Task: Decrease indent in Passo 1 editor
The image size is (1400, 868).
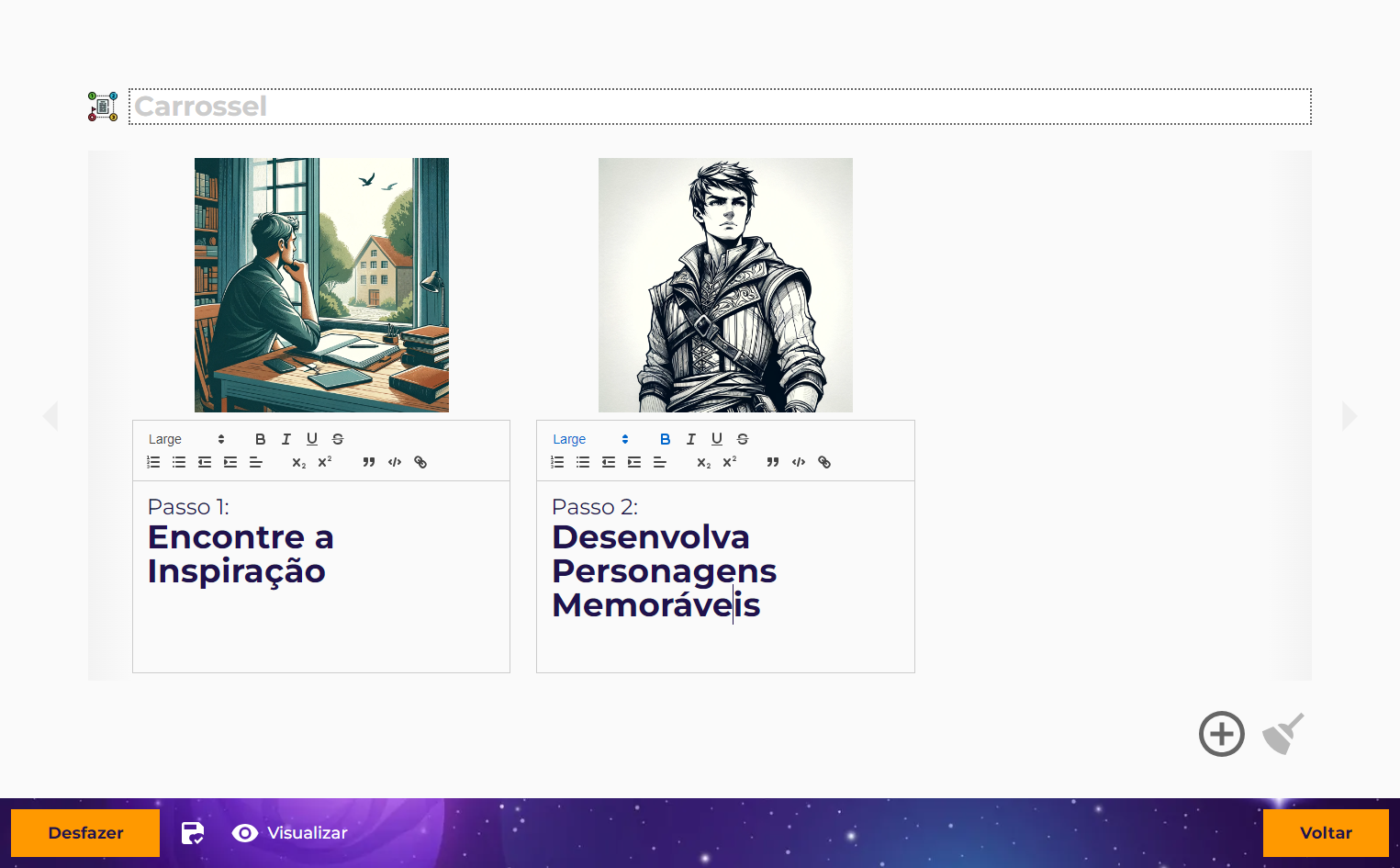Action: [205, 462]
